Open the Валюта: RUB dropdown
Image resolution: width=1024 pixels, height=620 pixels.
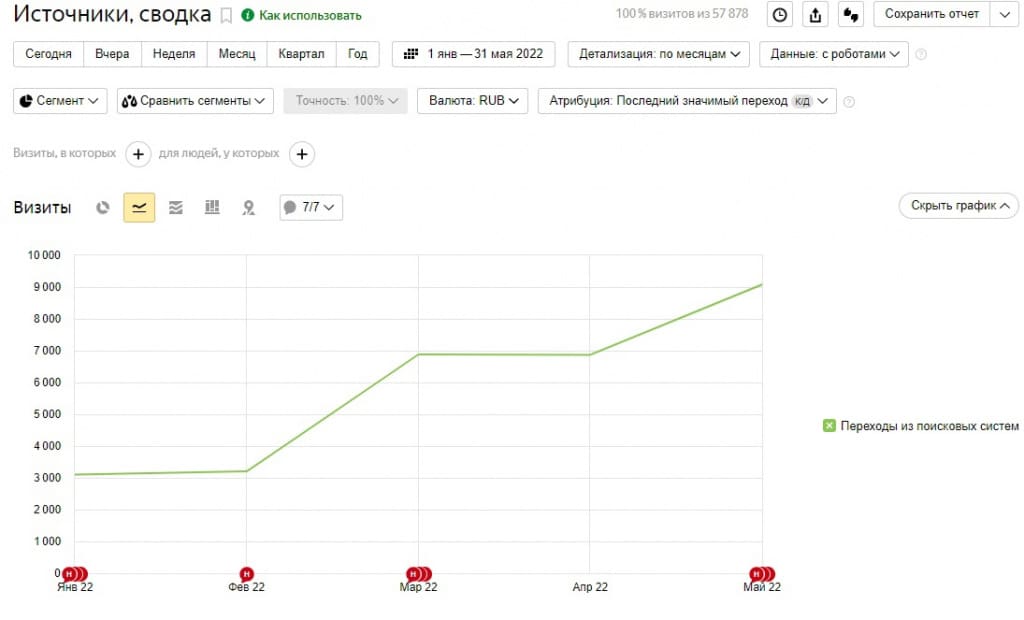pos(473,101)
